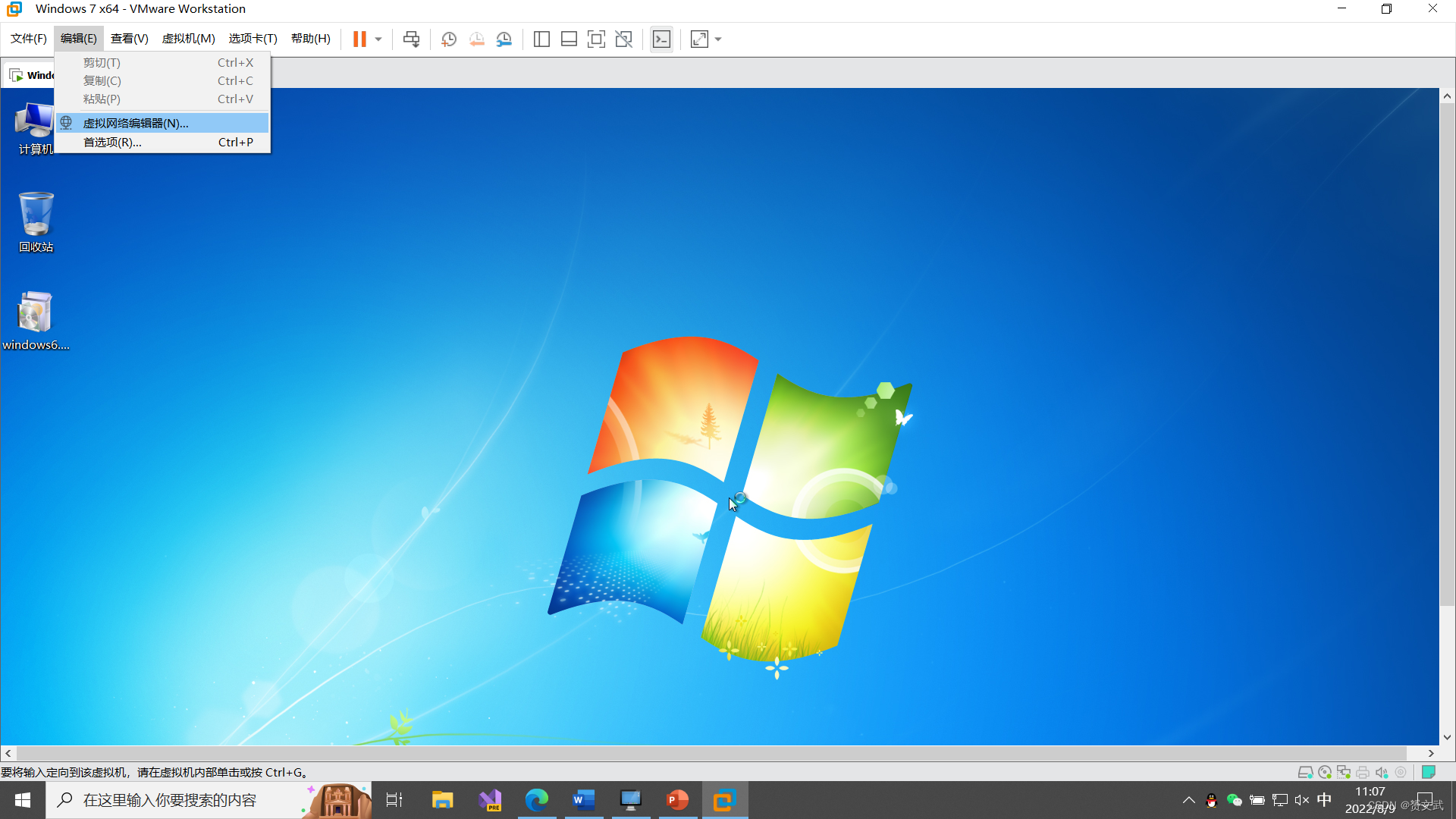Send Ctrl+Alt+Del to the virtual machine
This screenshot has height=819, width=1456.
(x=411, y=39)
